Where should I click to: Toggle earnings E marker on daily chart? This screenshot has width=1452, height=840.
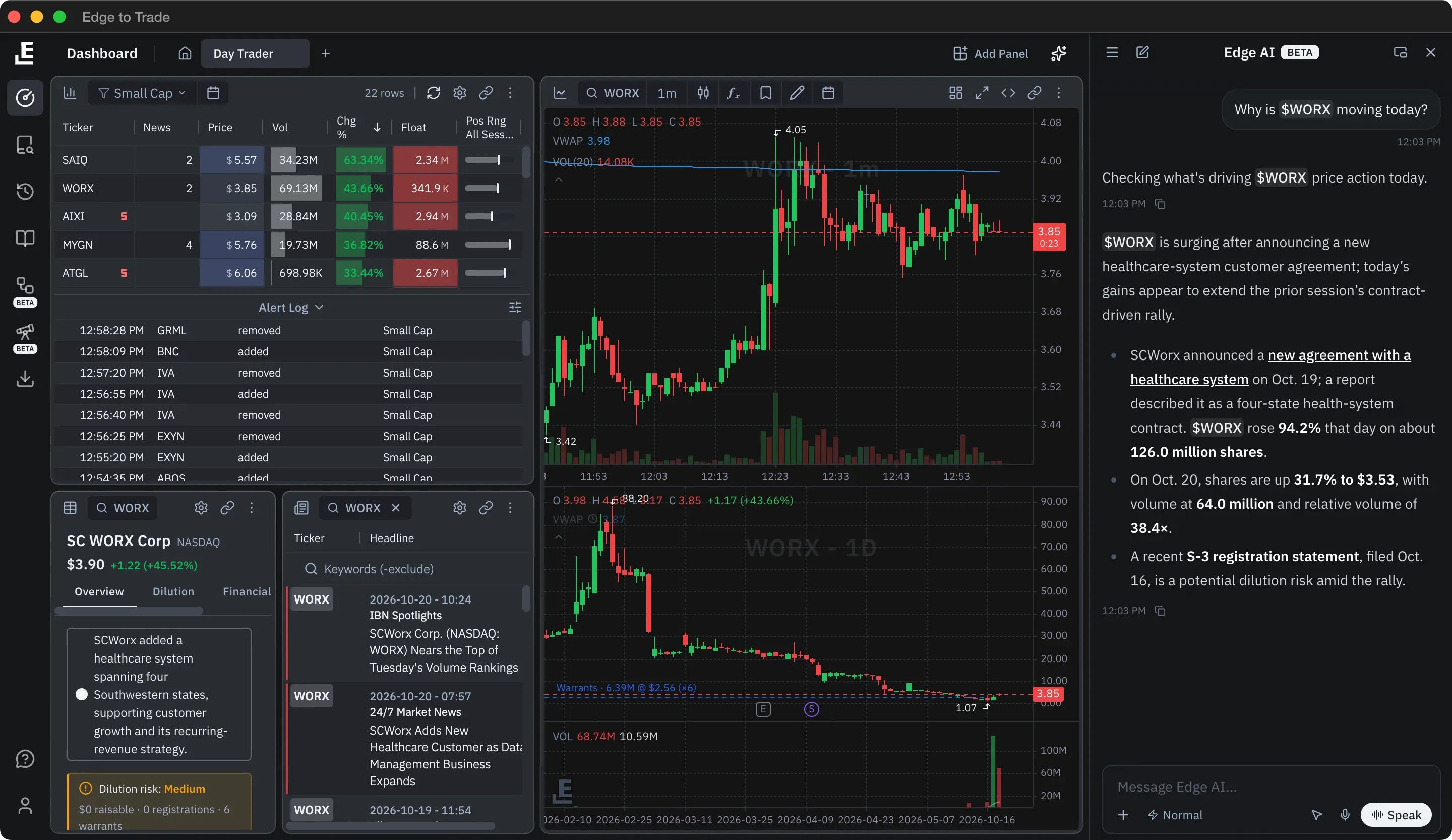[763, 709]
